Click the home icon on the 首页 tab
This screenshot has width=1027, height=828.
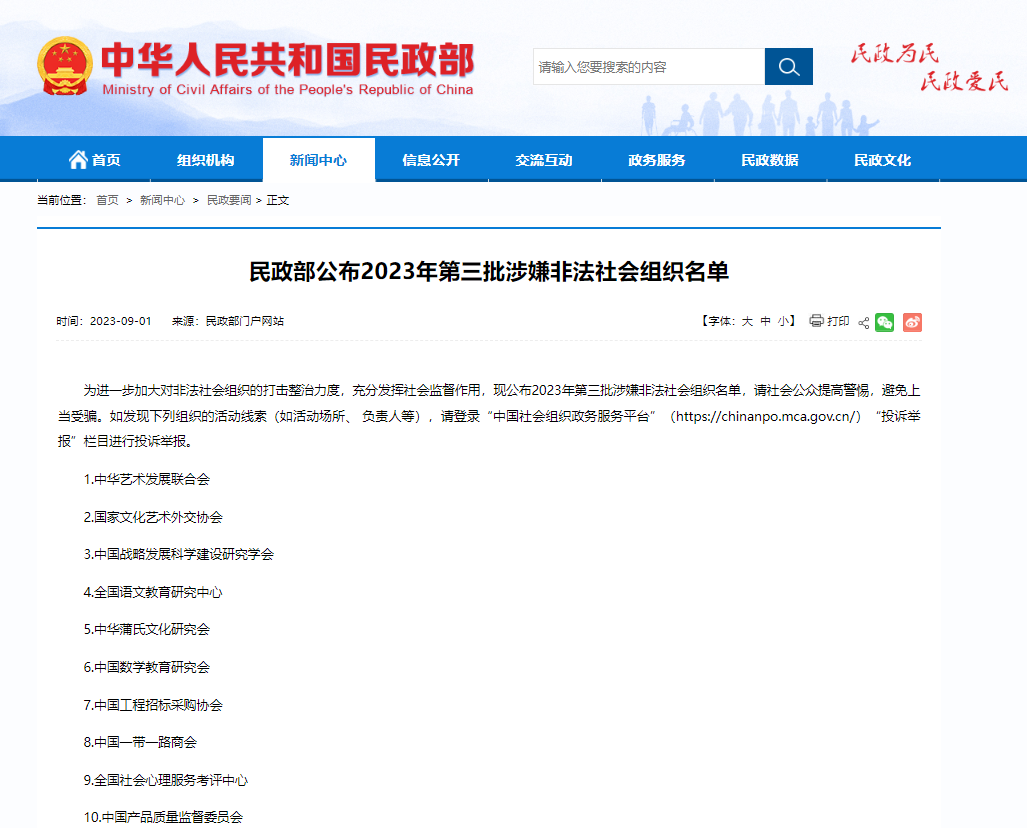[78, 159]
